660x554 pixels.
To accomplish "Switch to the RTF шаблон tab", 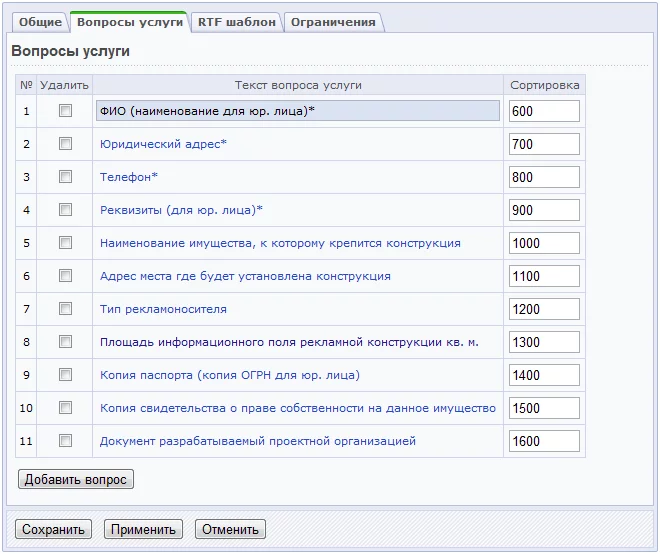I will pyautogui.click(x=236, y=22).
